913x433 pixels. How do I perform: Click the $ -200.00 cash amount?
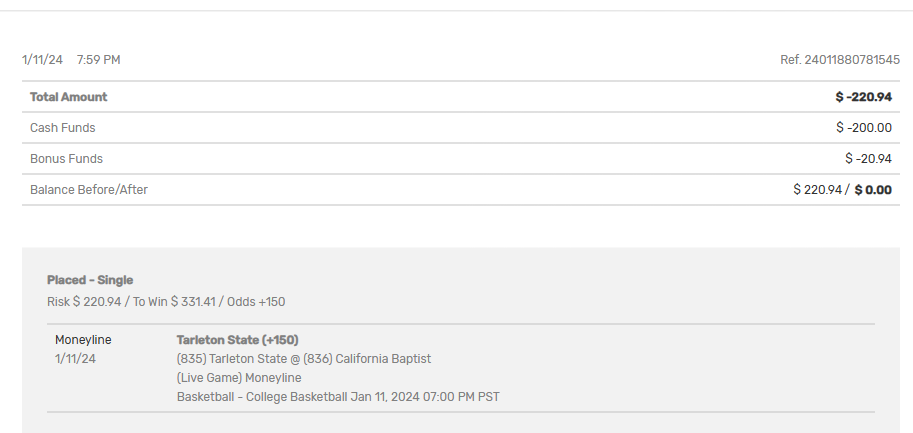coord(863,128)
